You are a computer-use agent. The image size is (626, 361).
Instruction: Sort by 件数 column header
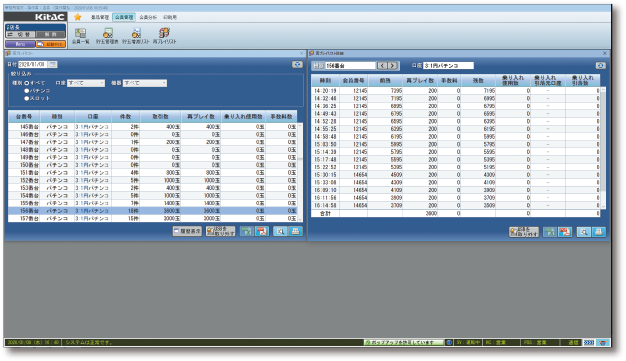pyautogui.click(x=125, y=117)
